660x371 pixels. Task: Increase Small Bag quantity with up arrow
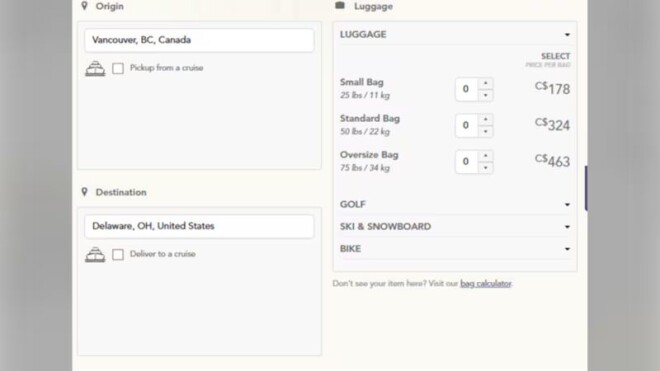(x=486, y=83)
